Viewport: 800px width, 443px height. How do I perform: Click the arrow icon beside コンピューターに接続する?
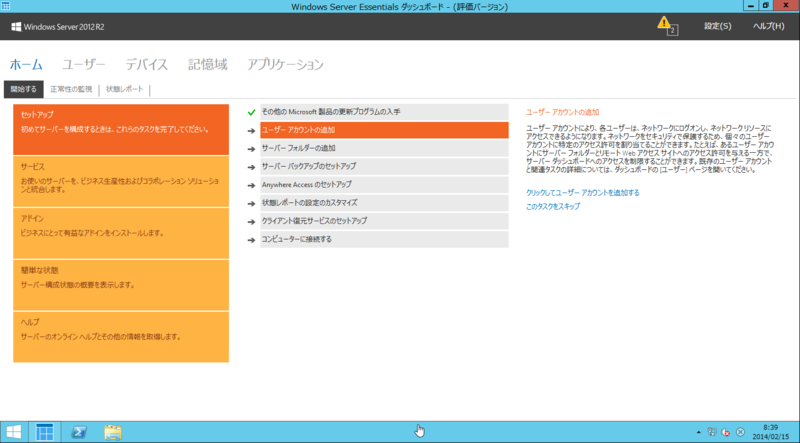(251, 240)
